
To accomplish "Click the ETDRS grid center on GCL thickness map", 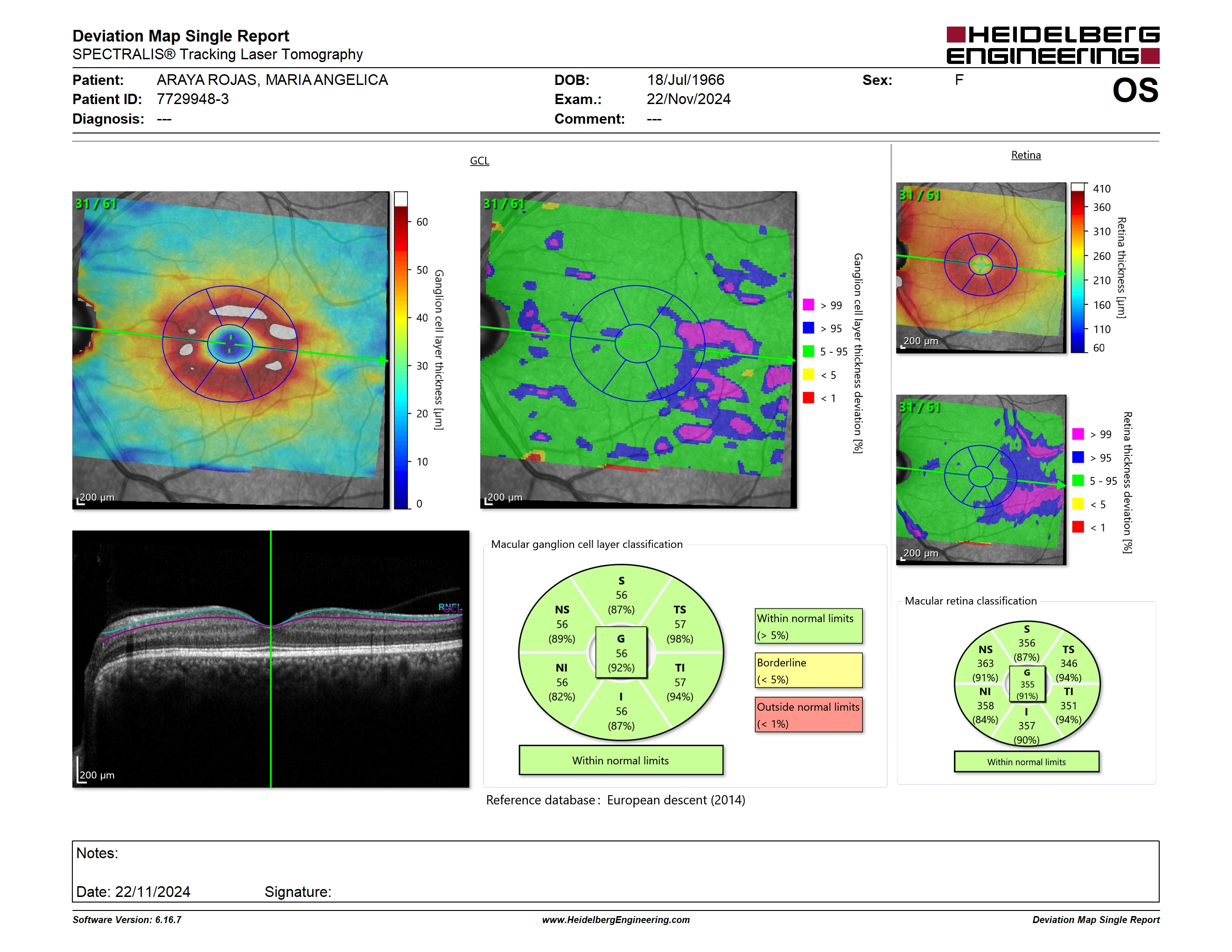I will click(230, 343).
